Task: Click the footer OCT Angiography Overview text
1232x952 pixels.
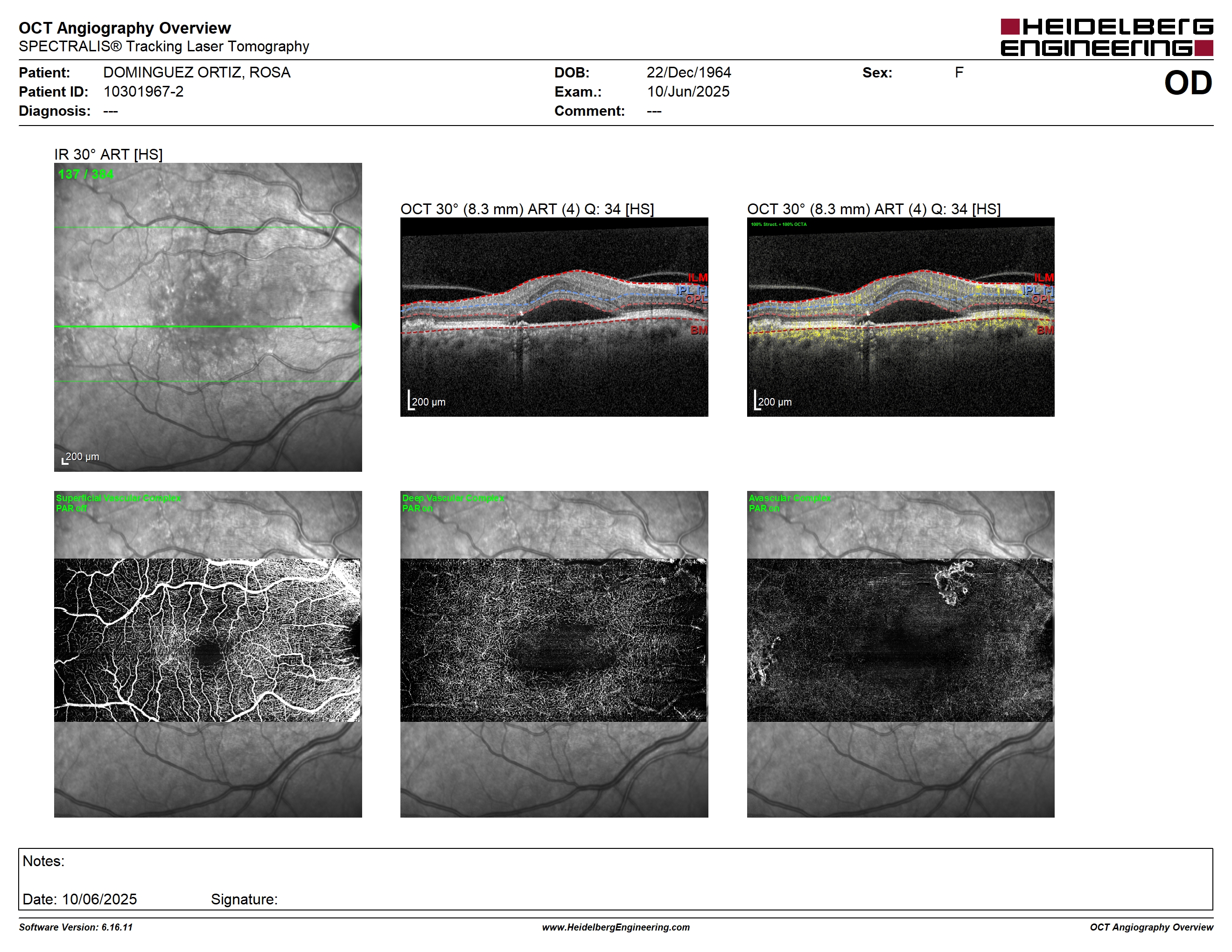Action: click(1151, 927)
